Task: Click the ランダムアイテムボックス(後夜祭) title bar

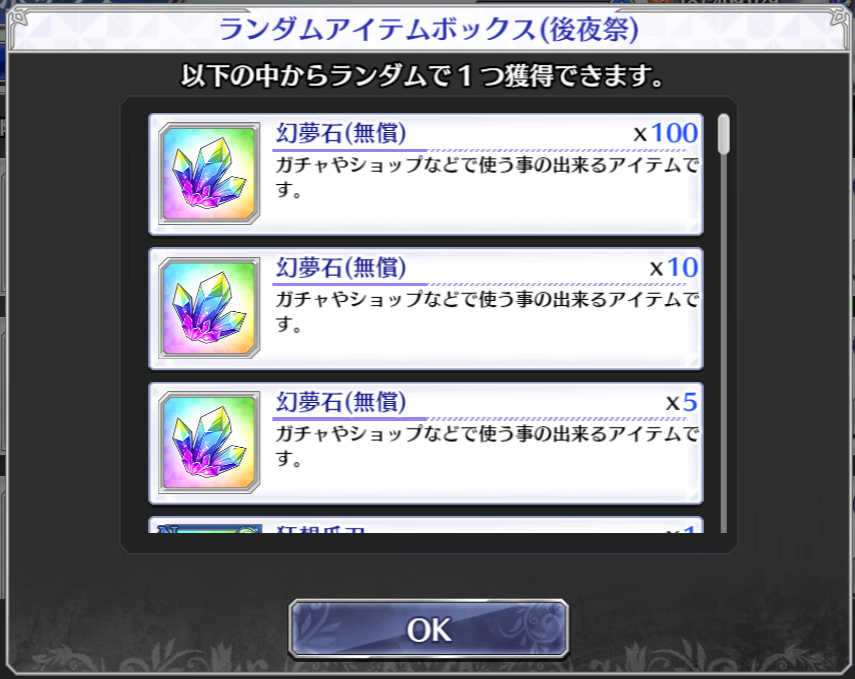Action: tap(428, 29)
